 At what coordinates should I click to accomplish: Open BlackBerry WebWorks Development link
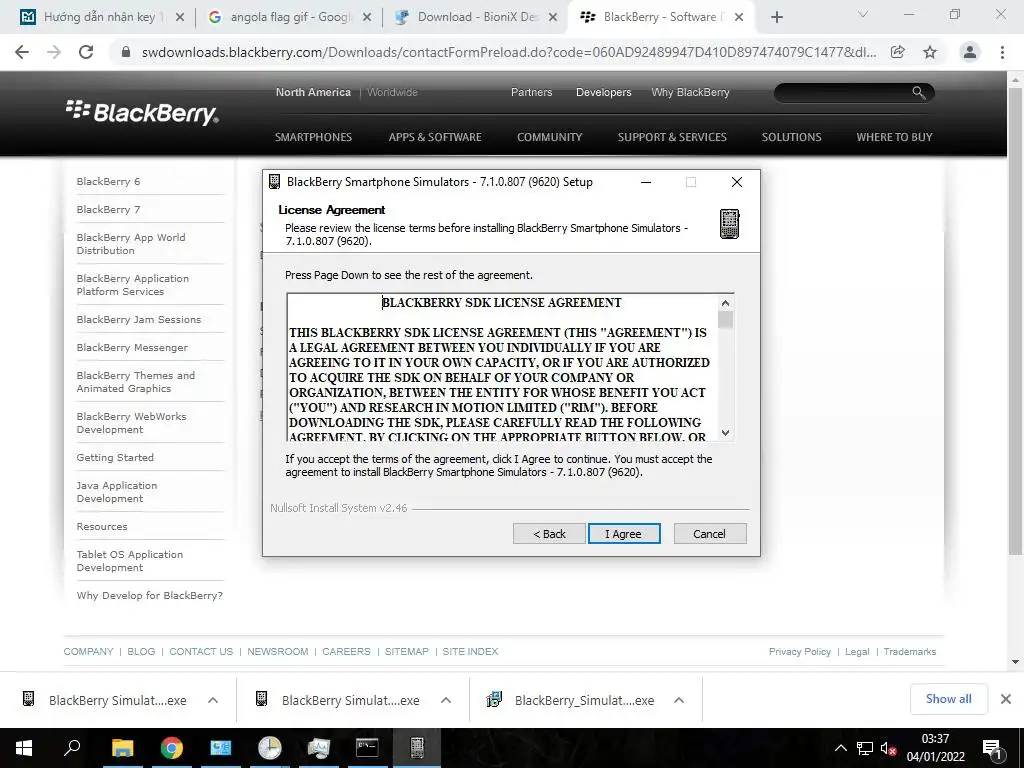(131, 423)
